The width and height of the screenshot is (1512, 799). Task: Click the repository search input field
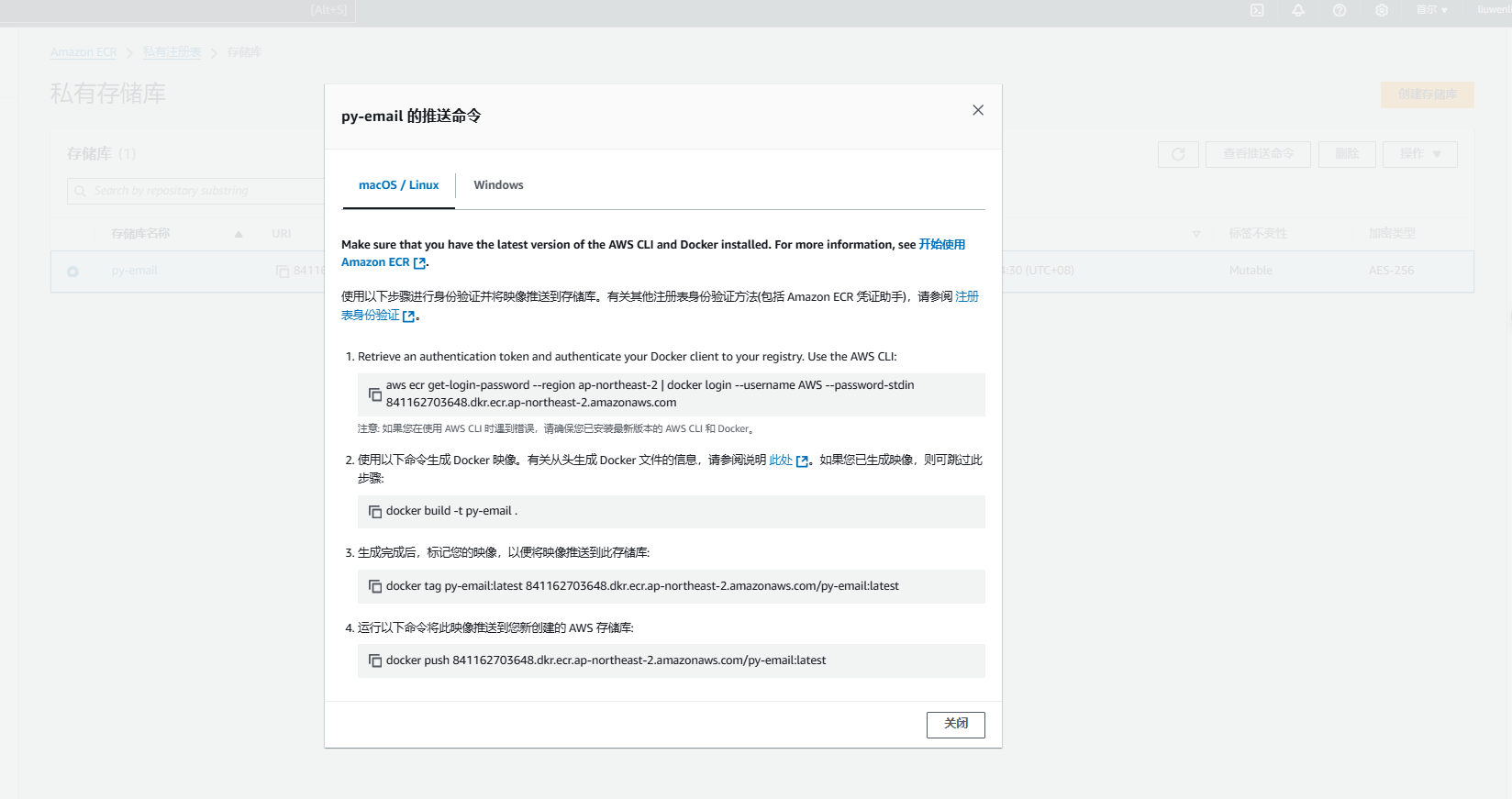(x=195, y=191)
